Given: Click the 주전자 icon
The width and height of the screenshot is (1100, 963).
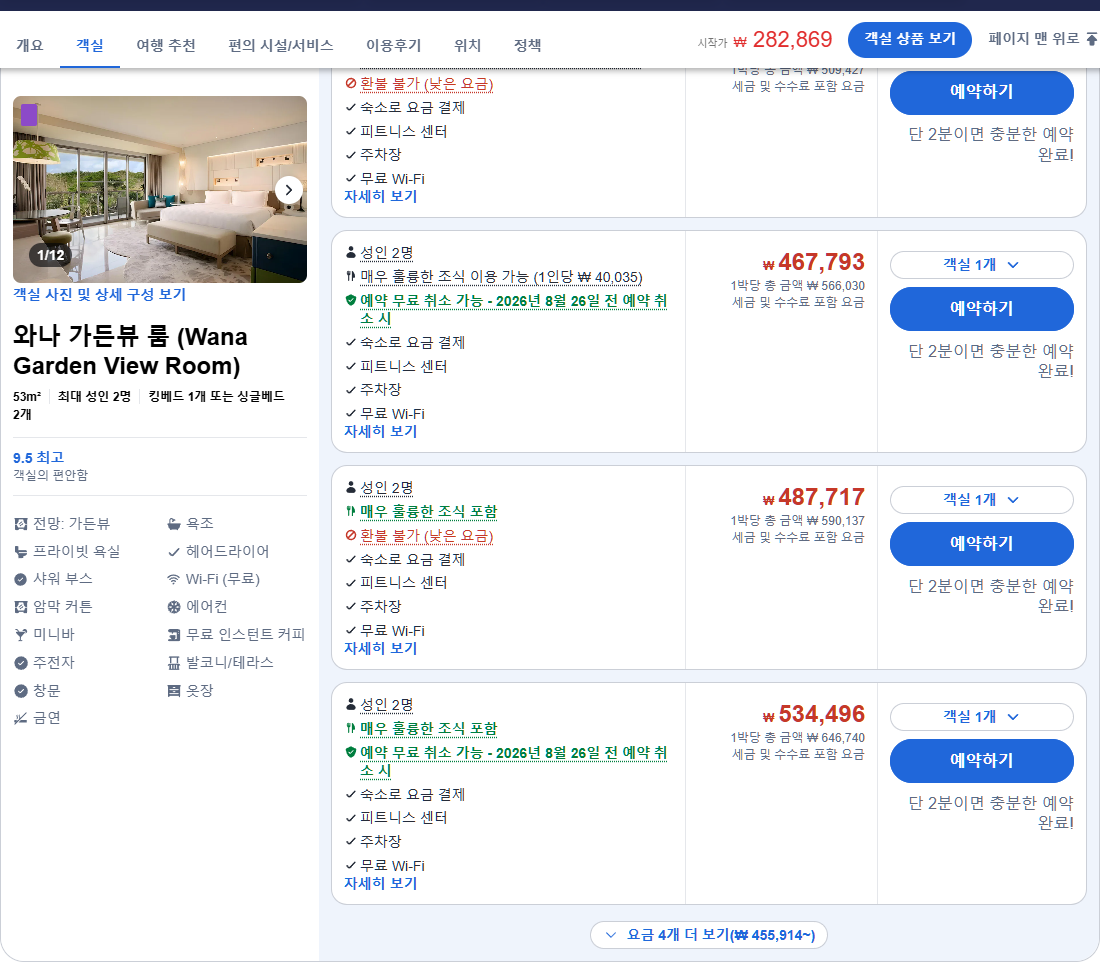Looking at the screenshot, I should pyautogui.click(x=21, y=663).
